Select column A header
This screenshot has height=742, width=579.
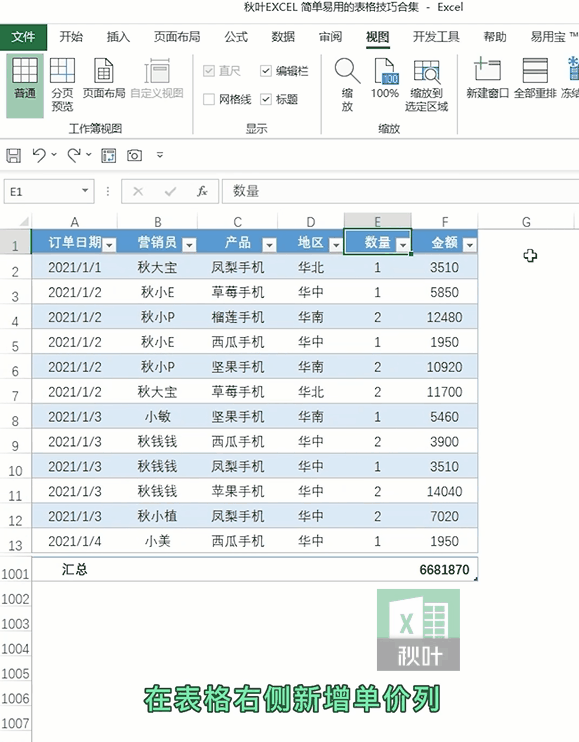[x=74, y=221]
